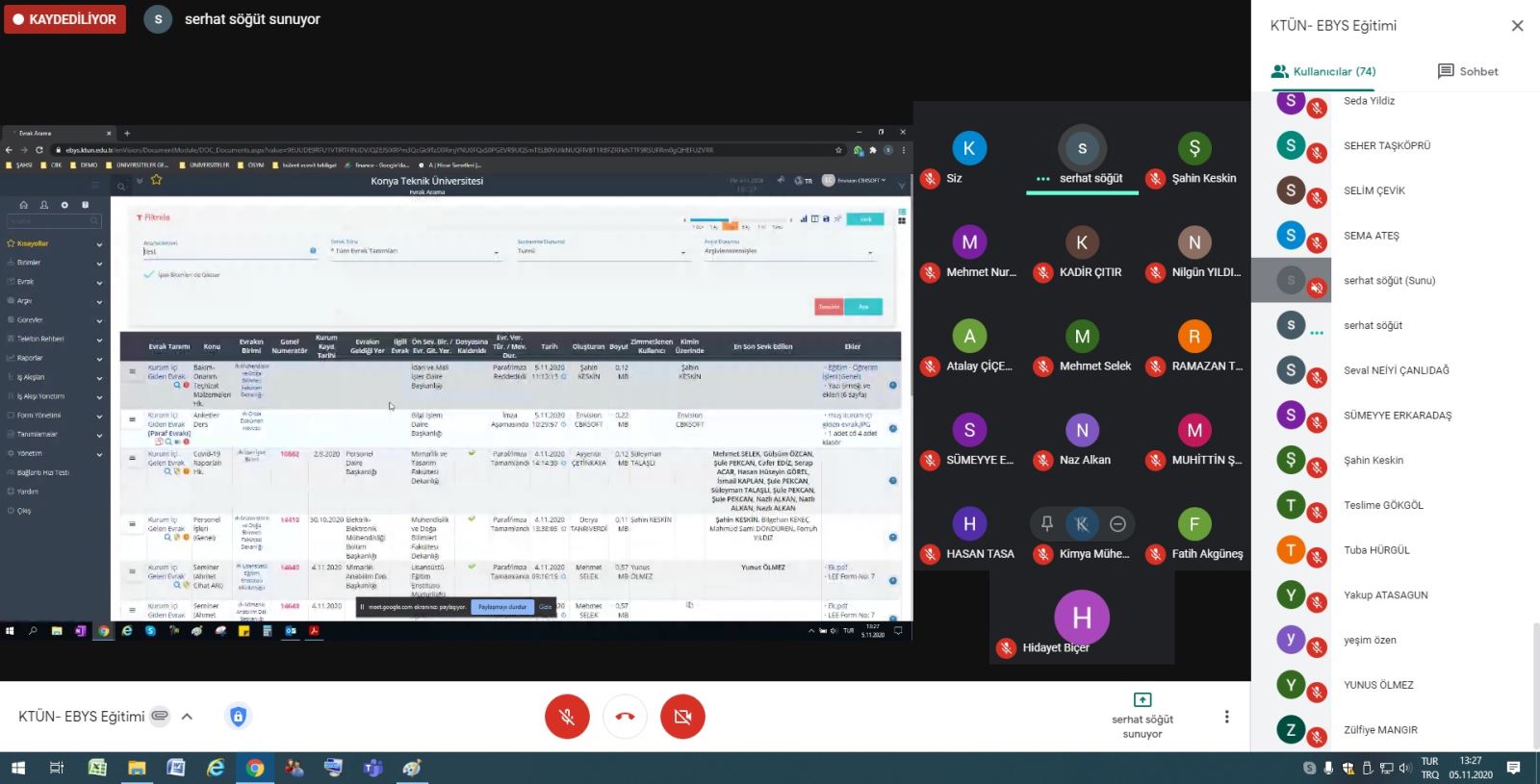Viewport: 1540px width, 784px height.
Task: Select the Kullanıcılar (74) tab
Action: coord(1323,71)
